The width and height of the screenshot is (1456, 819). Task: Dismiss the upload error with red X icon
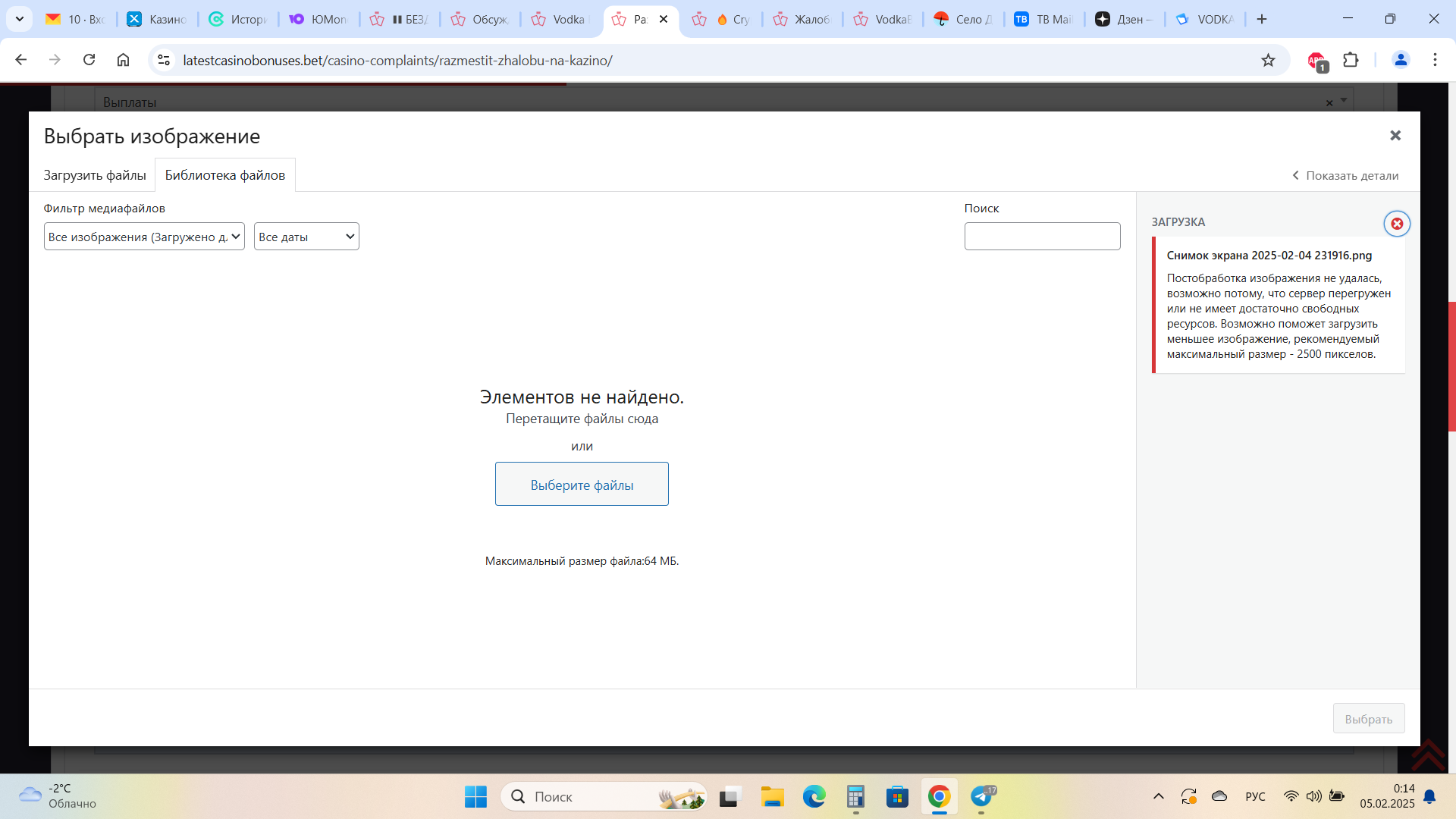pyautogui.click(x=1396, y=224)
